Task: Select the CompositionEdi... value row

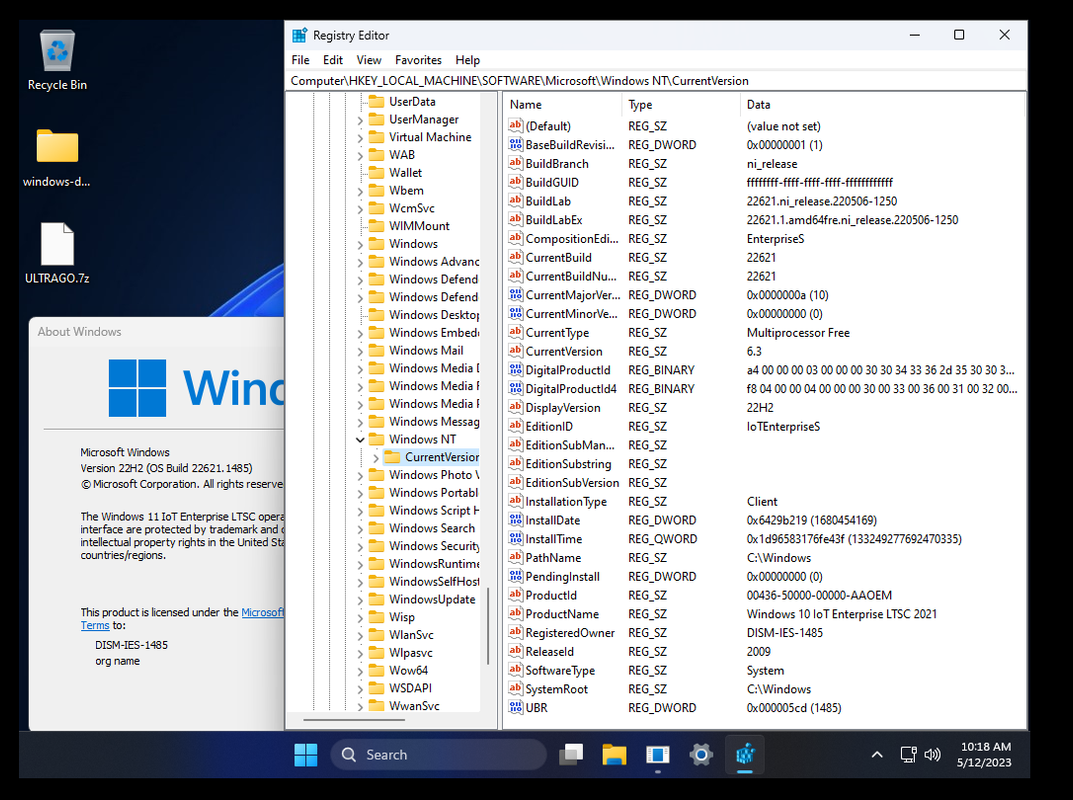Action: pyautogui.click(x=763, y=238)
